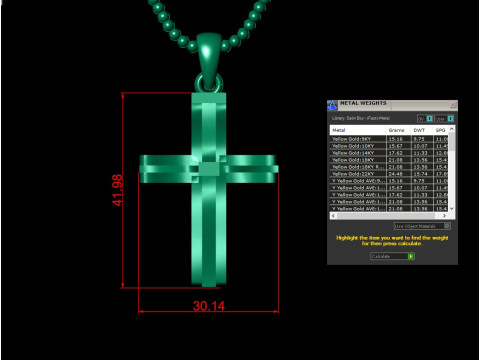Select the pendant bail above the cross
The width and height of the screenshot is (480, 360).
209,61
